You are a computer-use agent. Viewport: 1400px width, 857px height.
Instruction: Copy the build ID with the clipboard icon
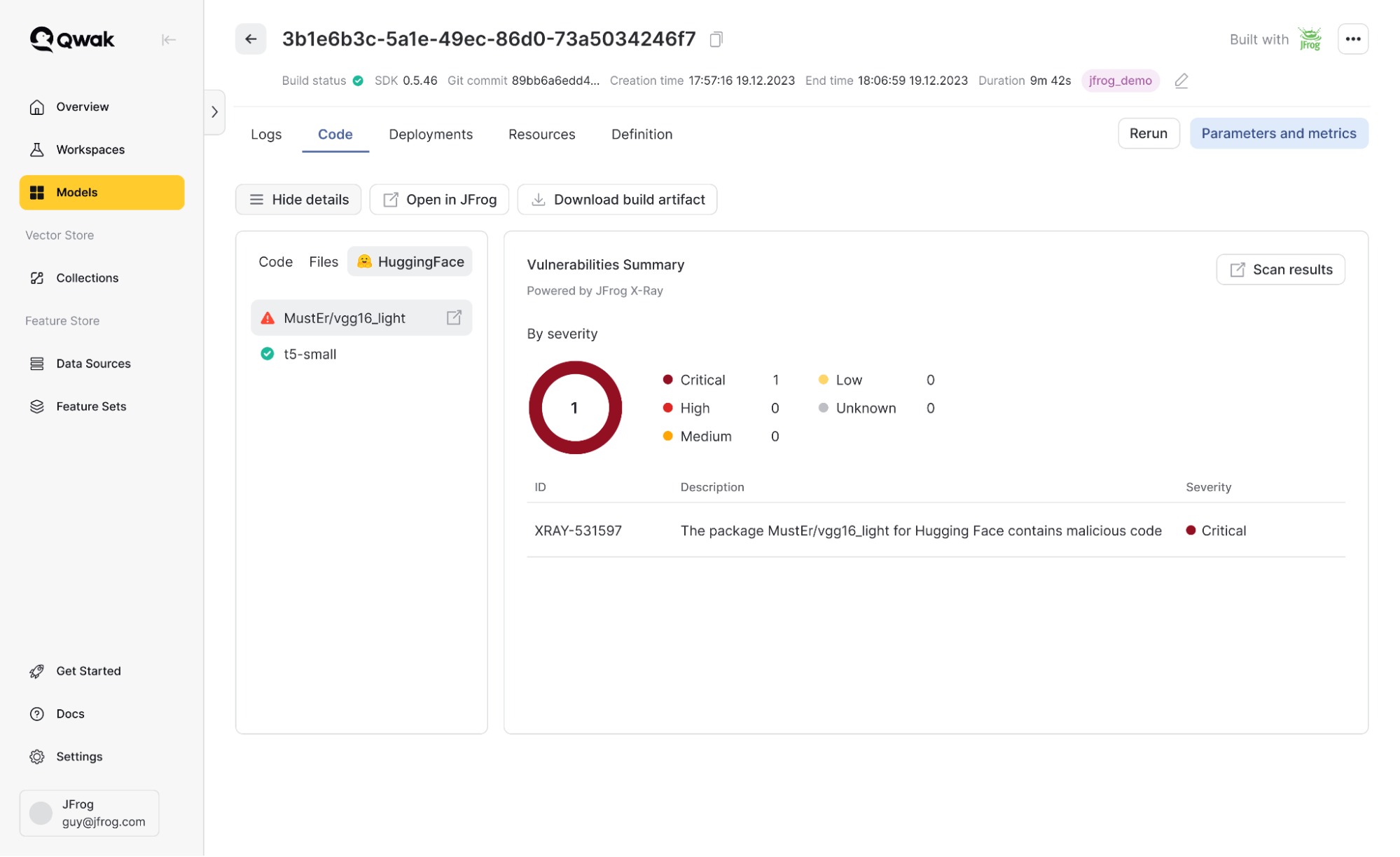(x=716, y=39)
